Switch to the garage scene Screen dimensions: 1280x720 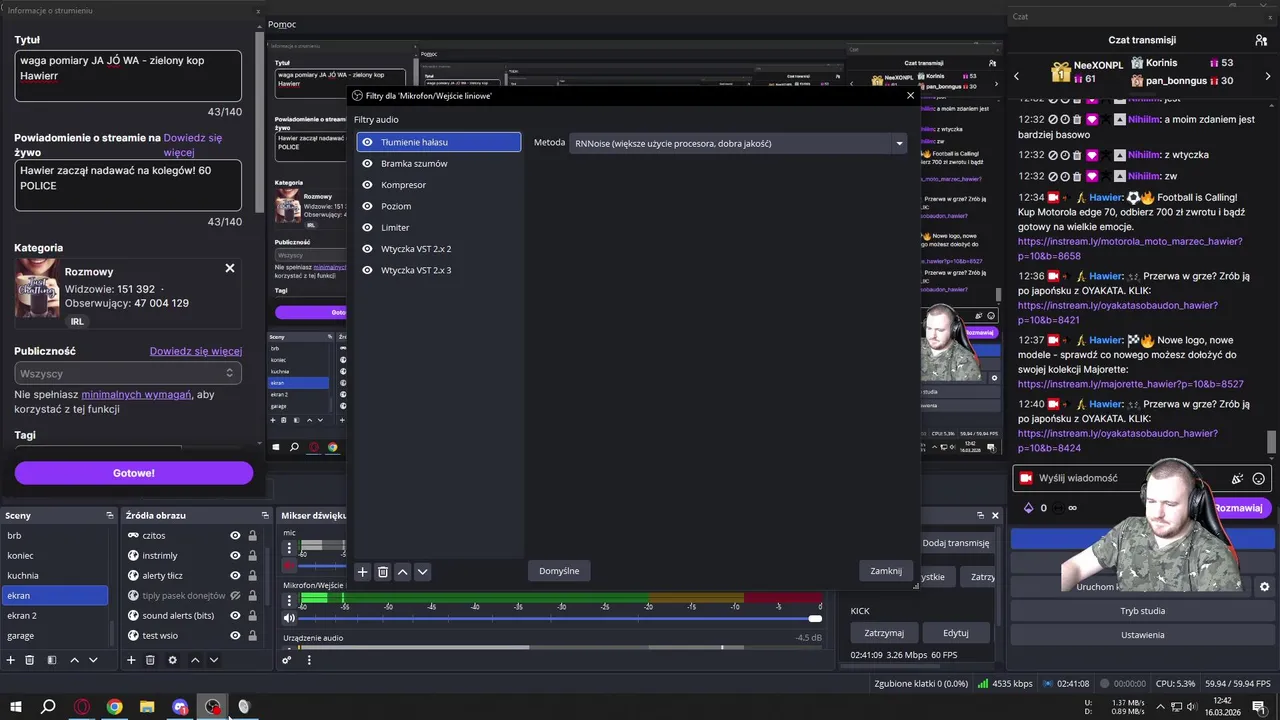pyautogui.click(x=55, y=636)
